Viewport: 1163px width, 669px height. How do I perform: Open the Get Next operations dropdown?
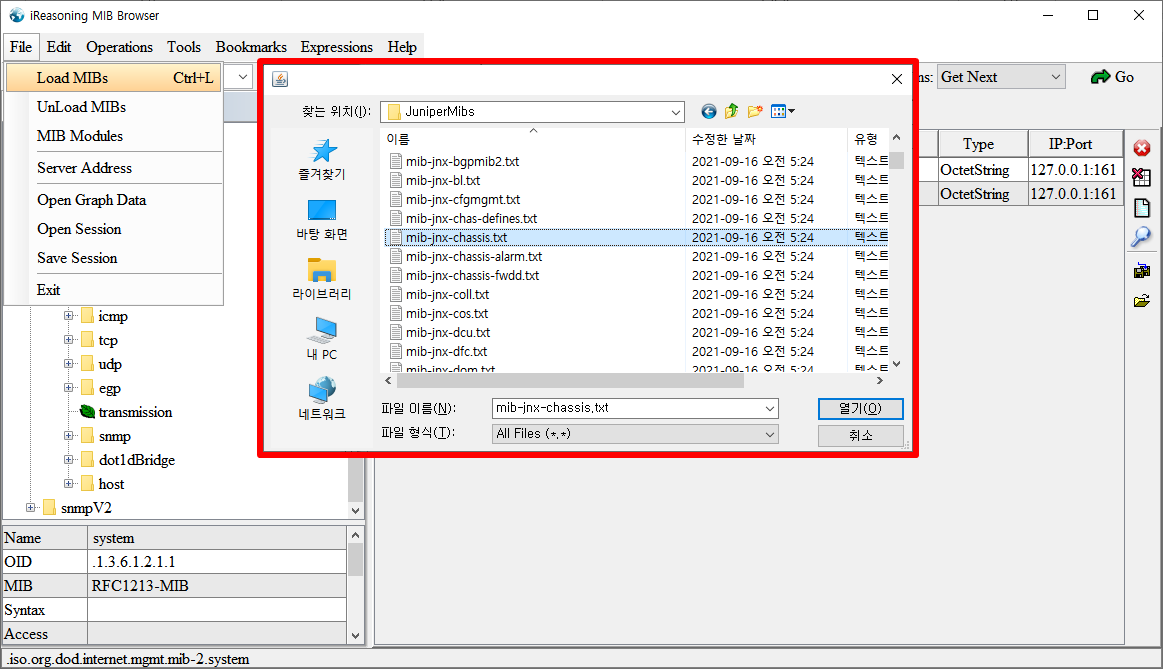click(1055, 77)
